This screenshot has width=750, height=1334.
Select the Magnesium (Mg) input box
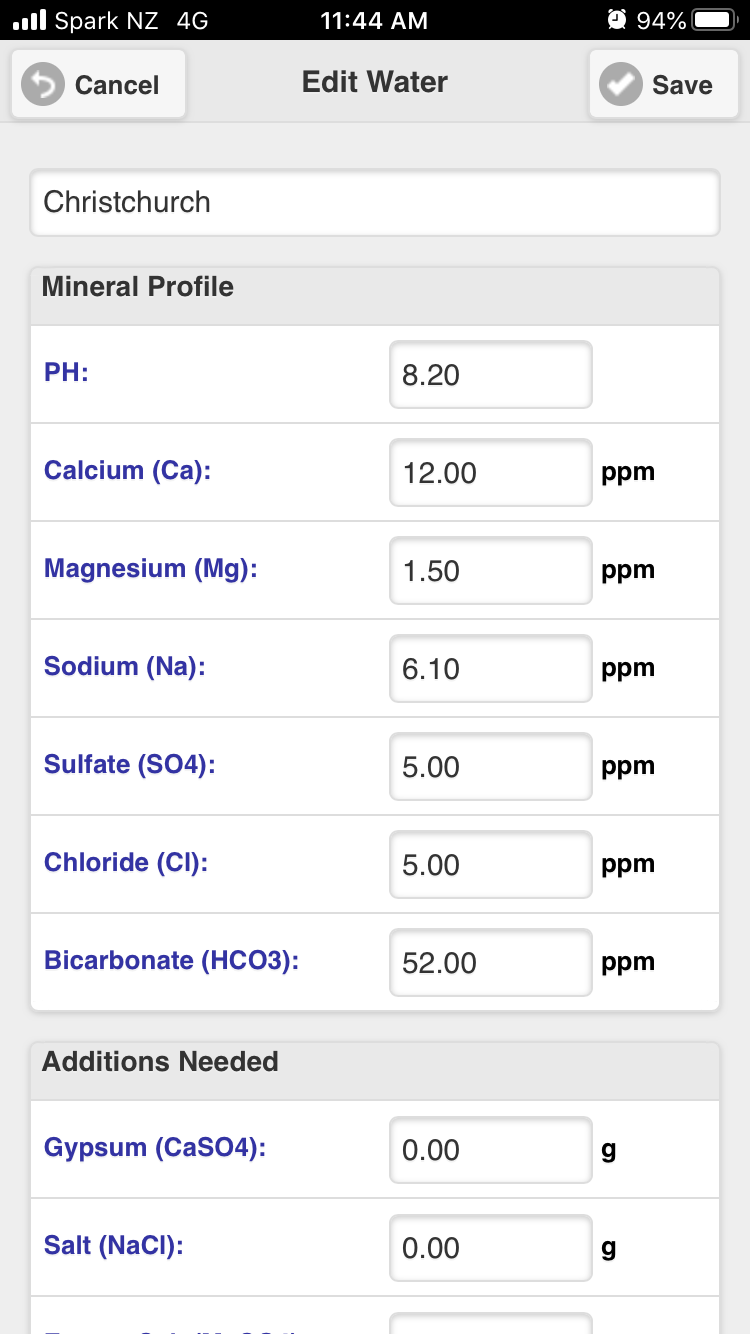pos(491,571)
